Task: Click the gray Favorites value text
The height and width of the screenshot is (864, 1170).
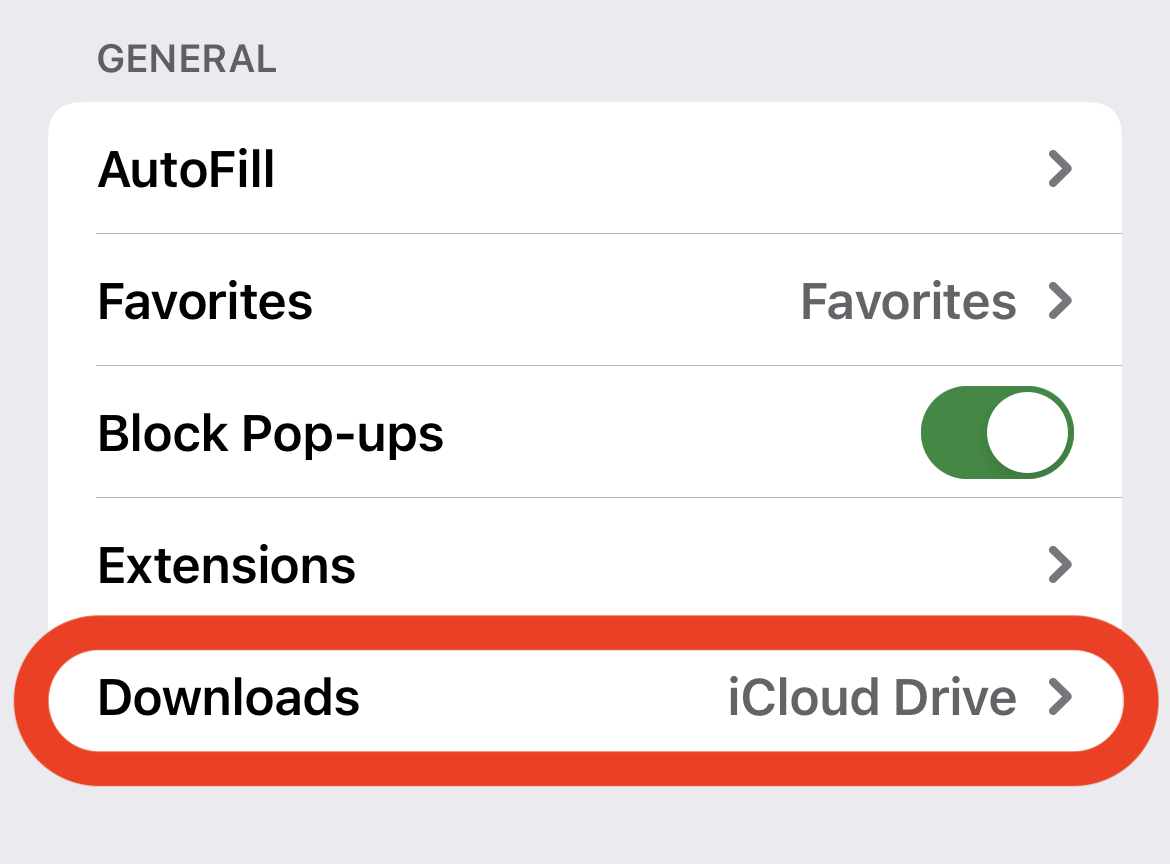Action: coord(908,301)
